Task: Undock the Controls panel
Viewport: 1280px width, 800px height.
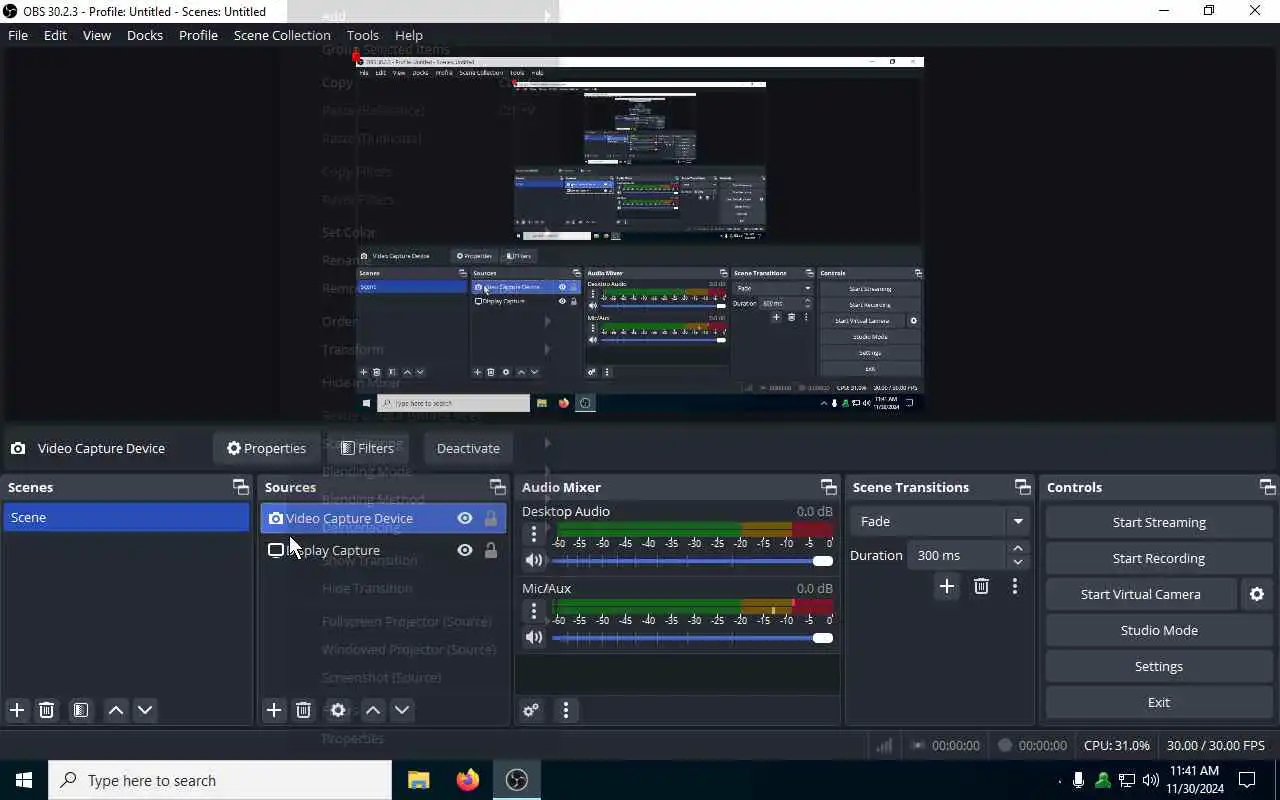Action: click(x=1267, y=487)
